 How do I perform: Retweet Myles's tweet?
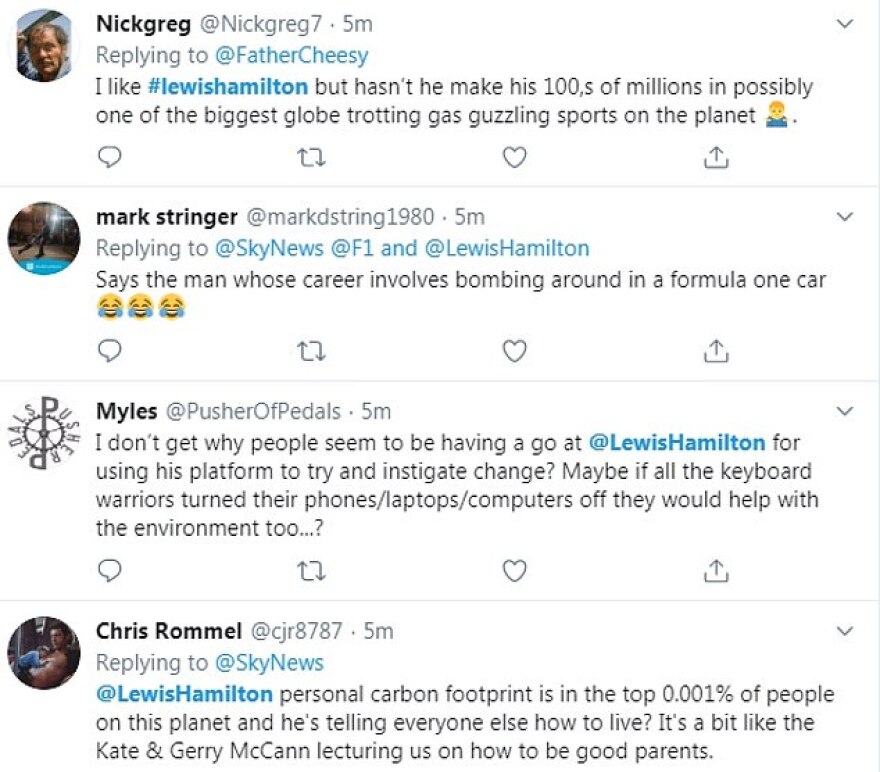[312, 570]
